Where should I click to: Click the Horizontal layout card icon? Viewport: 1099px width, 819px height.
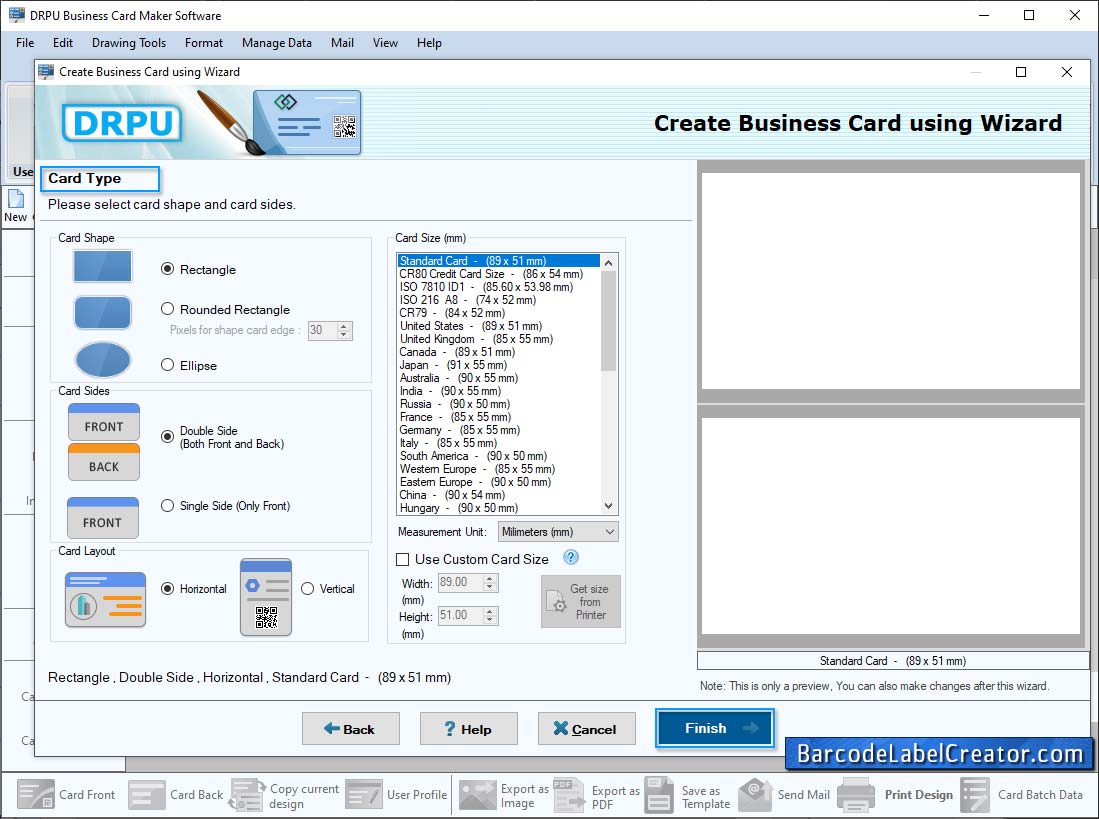(105, 599)
